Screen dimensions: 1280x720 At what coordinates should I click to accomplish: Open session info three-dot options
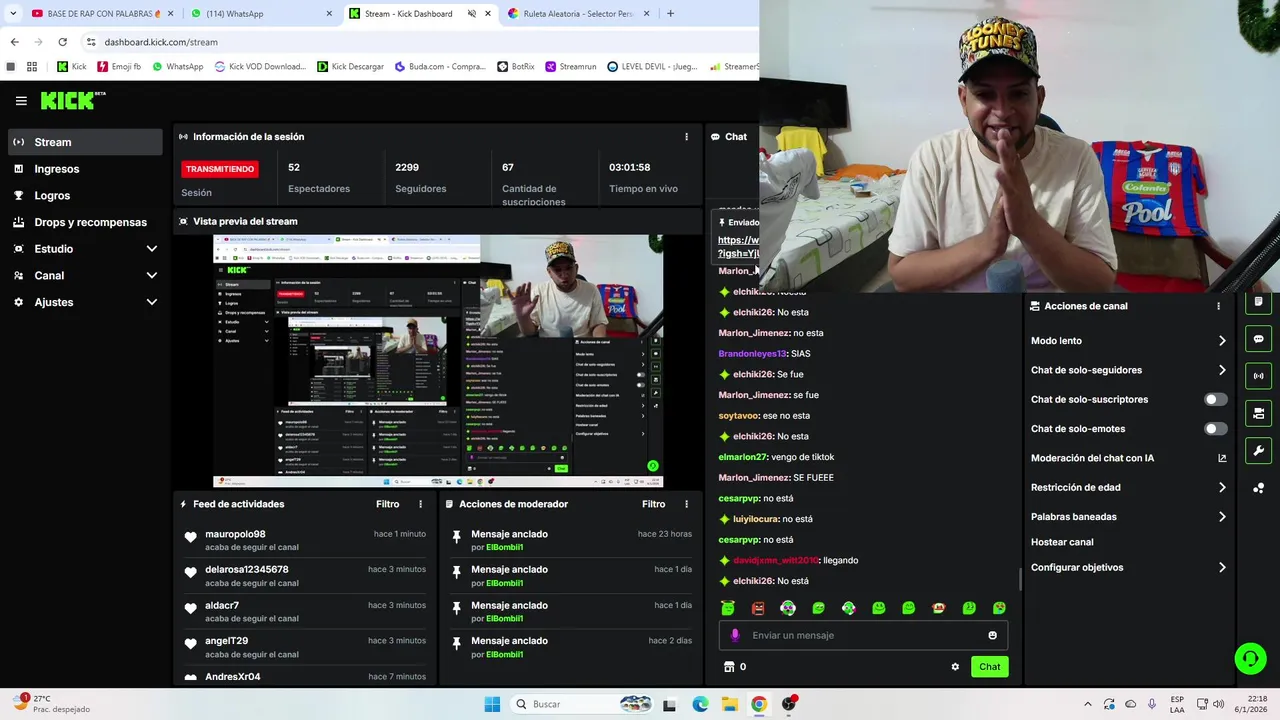[686, 137]
